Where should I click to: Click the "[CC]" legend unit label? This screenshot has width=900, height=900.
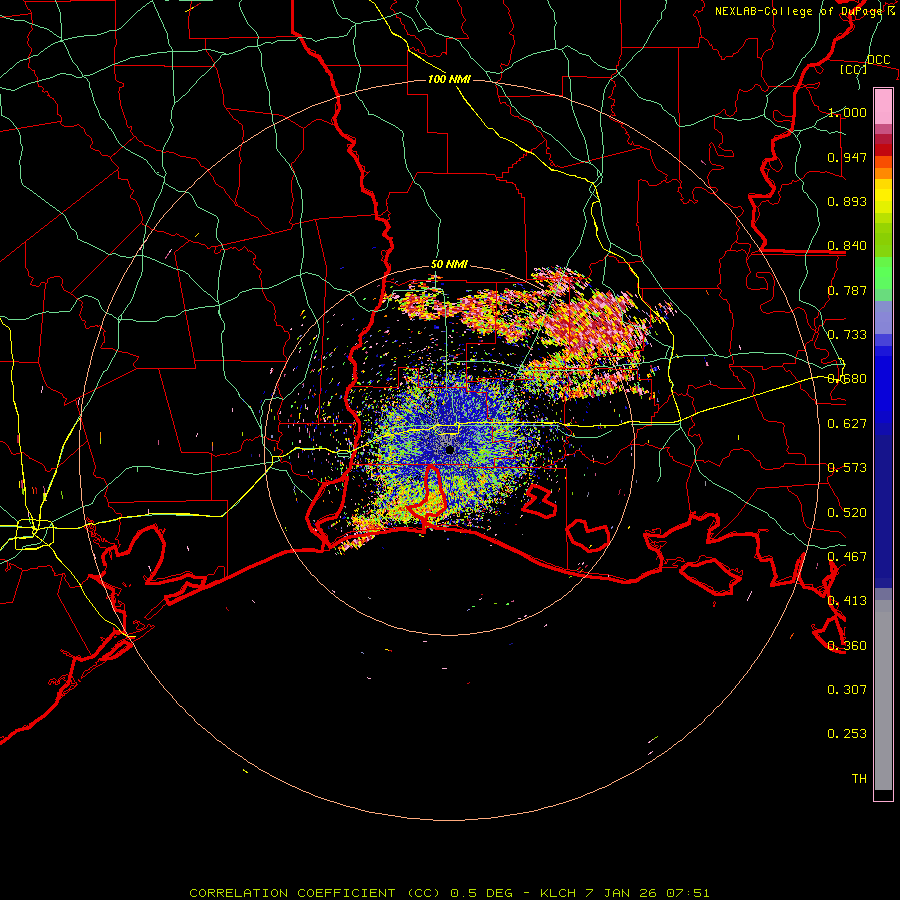853,69
